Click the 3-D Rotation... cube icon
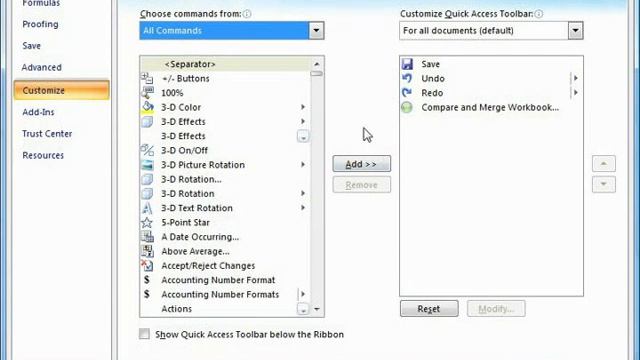Screen dimensions: 640x360 coord(147,179)
